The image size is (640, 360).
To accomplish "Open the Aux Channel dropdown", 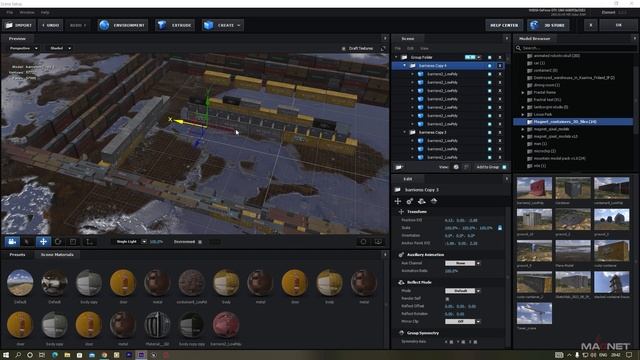I will [x=462, y=263].
